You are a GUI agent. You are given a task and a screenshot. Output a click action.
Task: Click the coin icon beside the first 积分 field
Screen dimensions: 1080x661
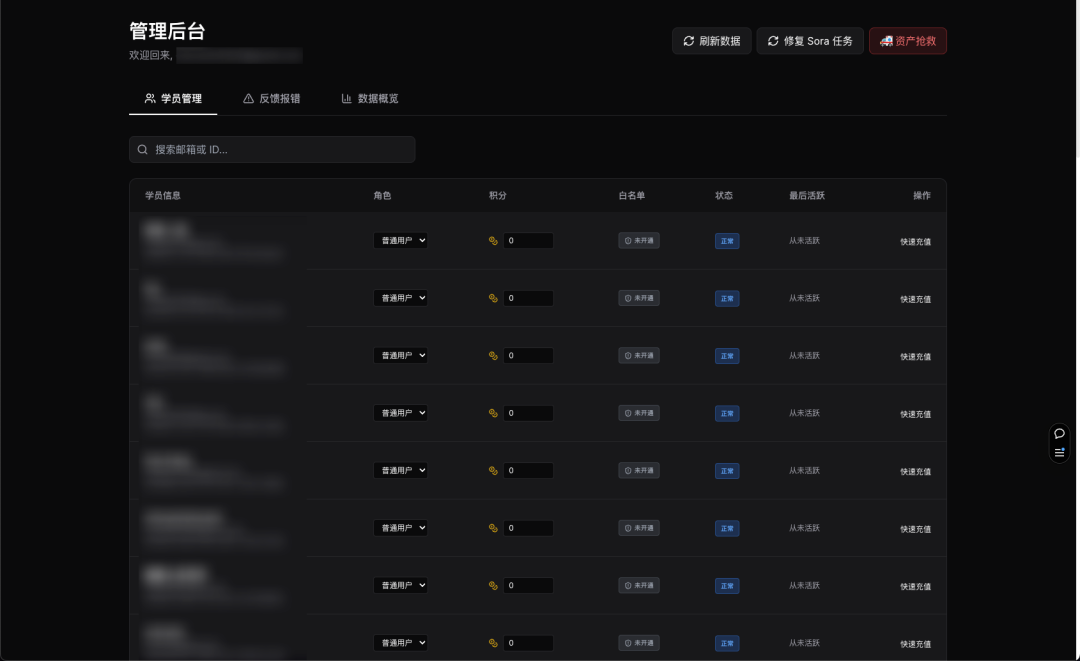(492, 240)
